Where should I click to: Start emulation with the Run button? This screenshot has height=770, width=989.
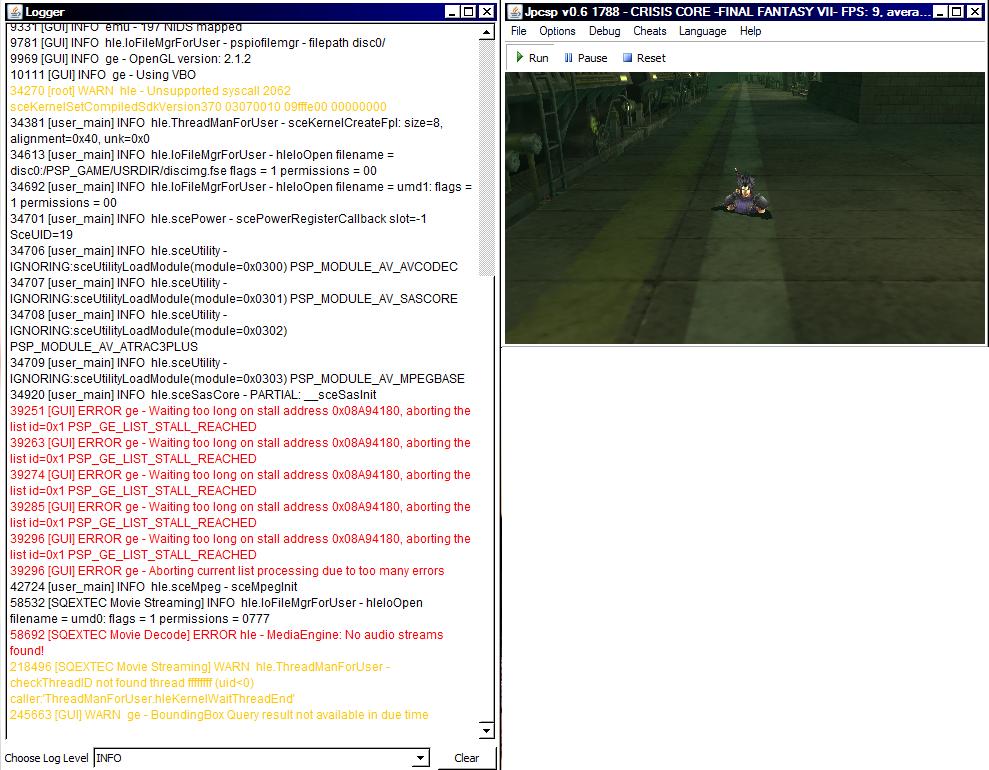coord(532,58)
